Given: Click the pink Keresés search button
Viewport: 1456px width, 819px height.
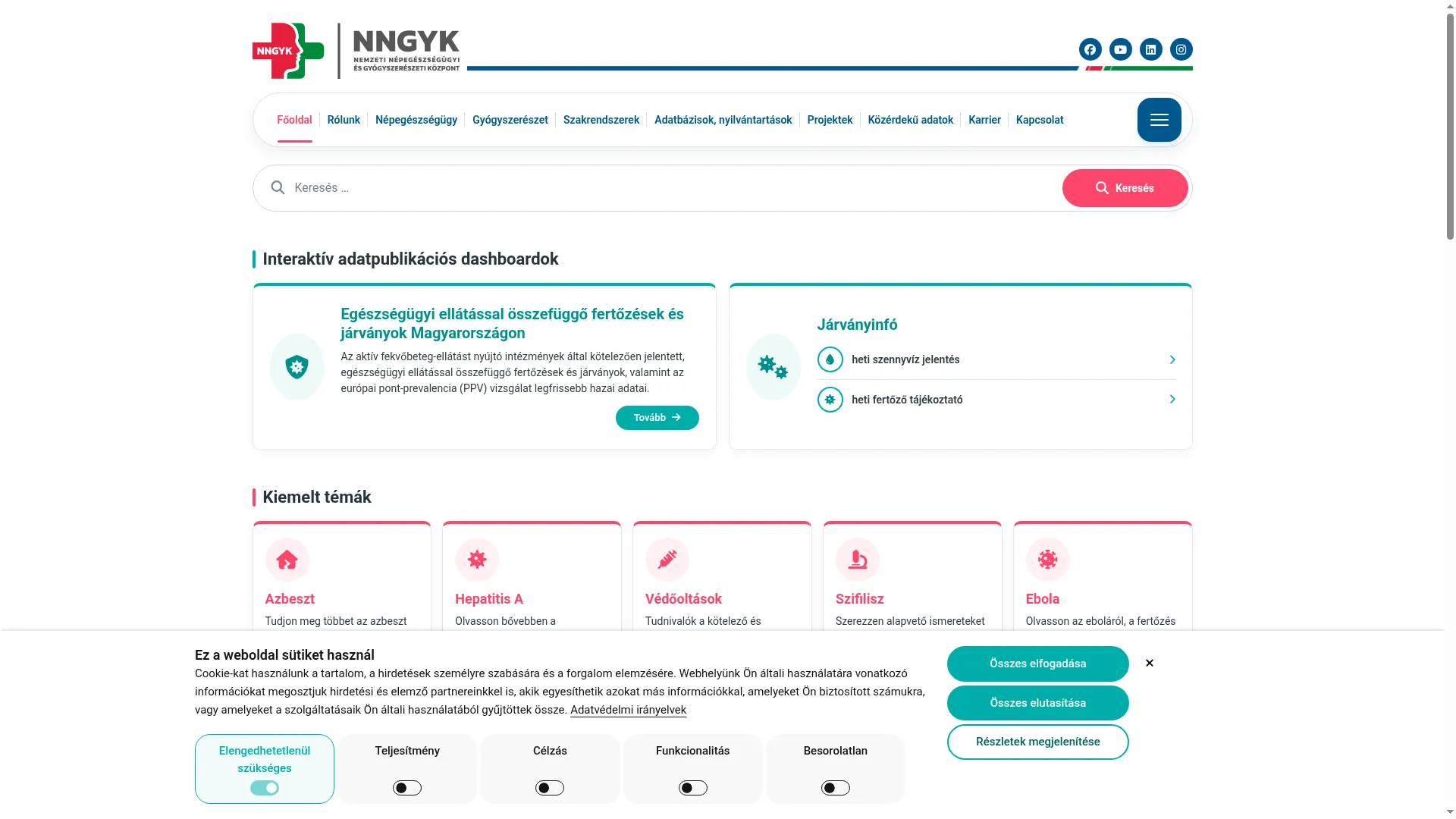Looking at the screenshot, I should pos(1125,188).
